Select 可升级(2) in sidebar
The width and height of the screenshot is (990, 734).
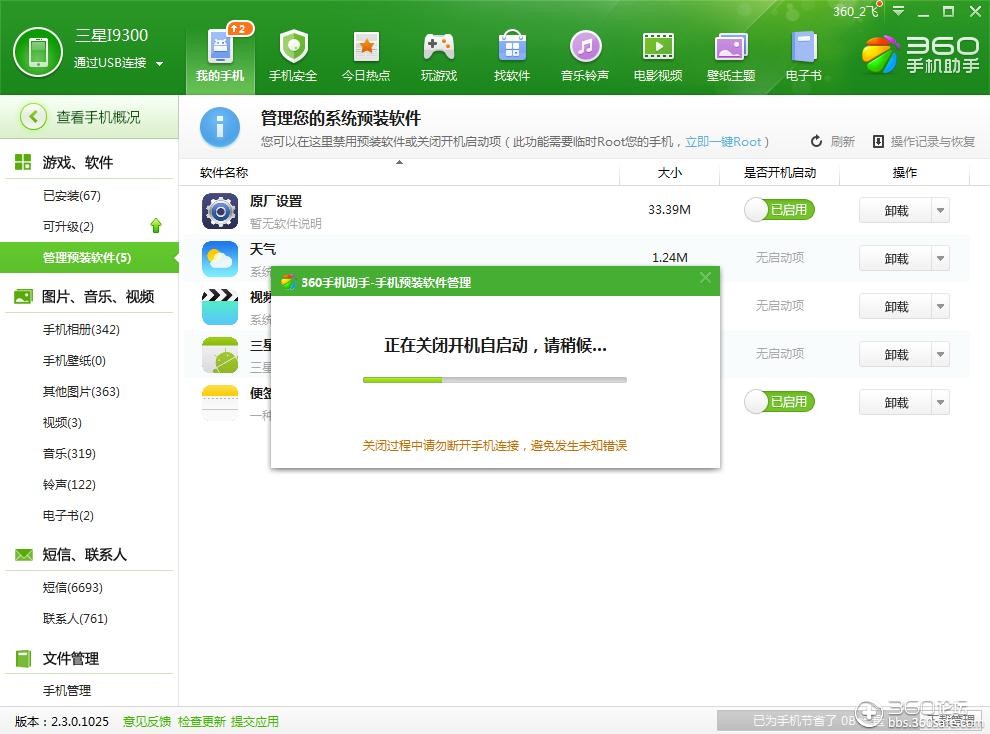(x=68, y=227)
